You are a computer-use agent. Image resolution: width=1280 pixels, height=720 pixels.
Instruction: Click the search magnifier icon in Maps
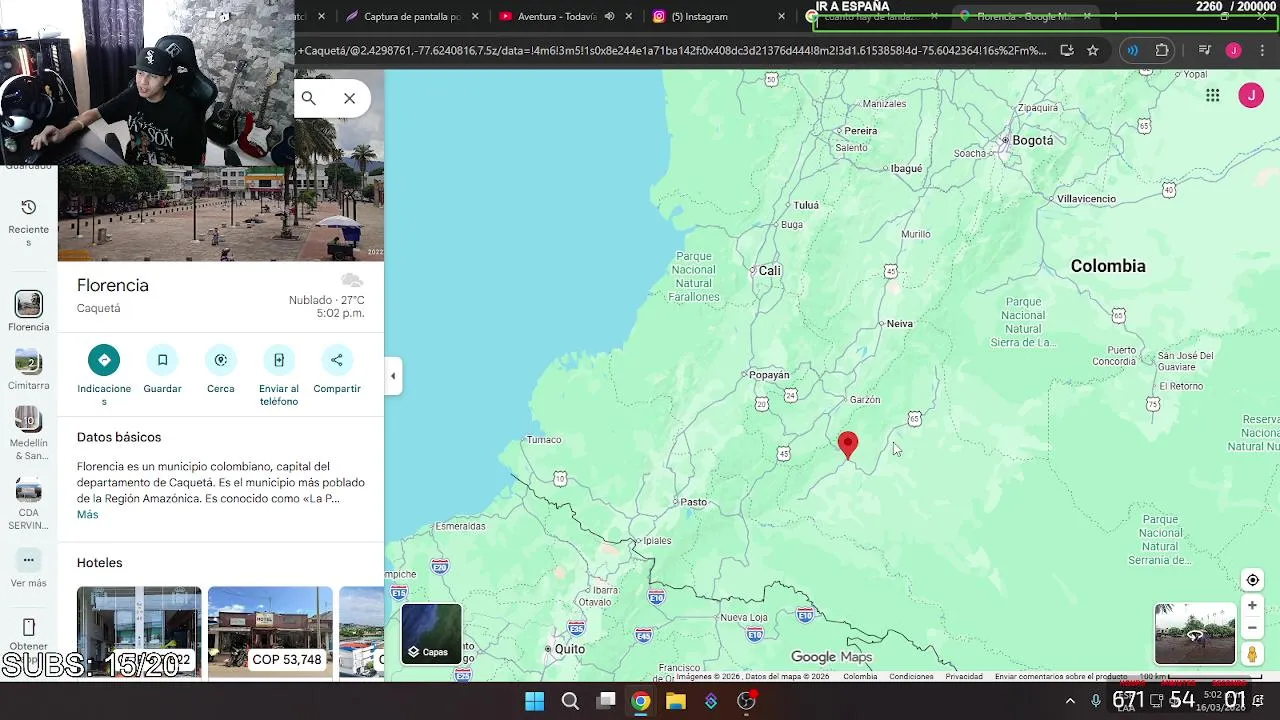tap(309, 98)
